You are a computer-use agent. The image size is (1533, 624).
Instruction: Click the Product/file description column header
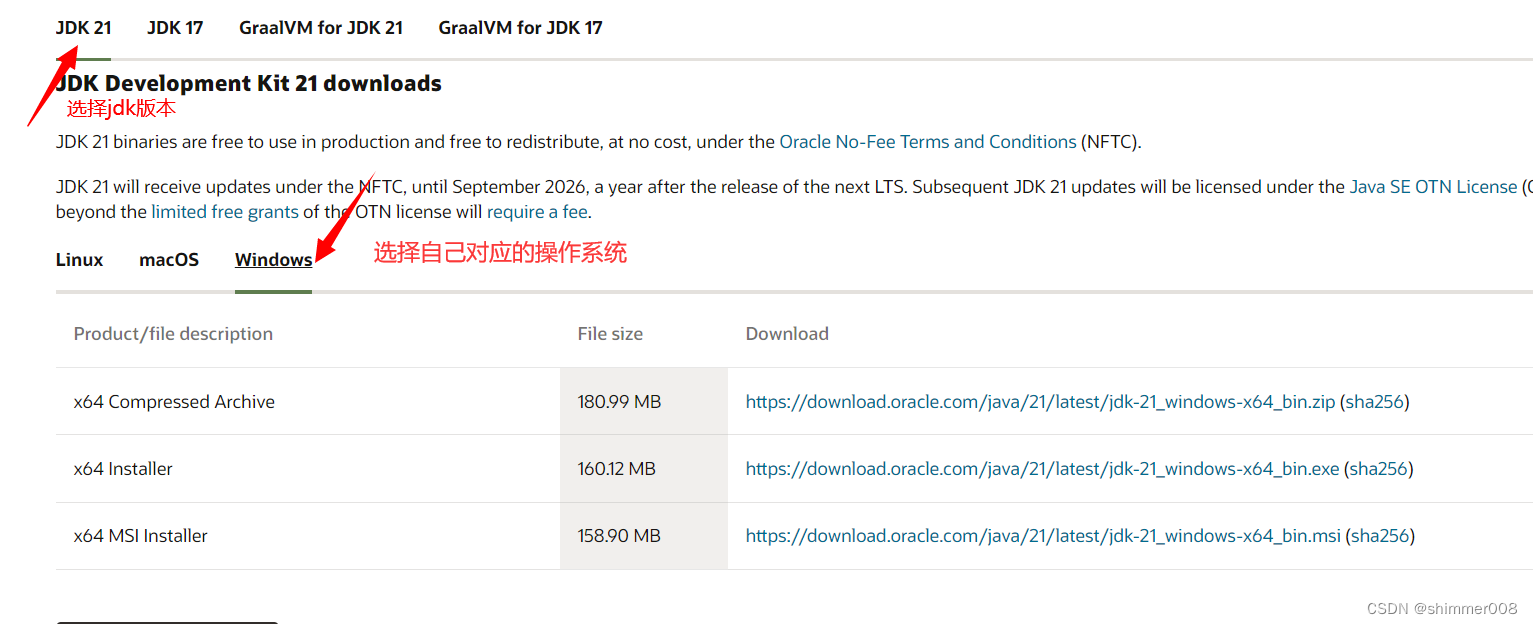point(173,333)
